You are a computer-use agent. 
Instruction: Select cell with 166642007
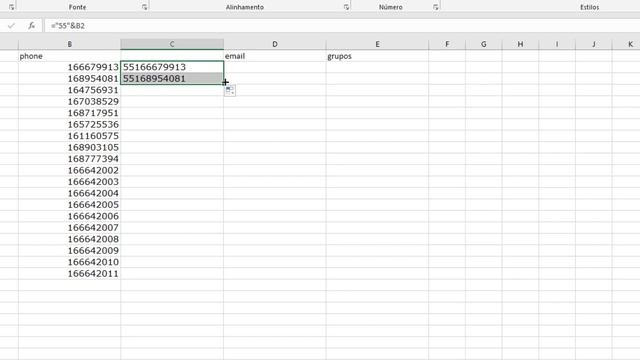[x=69, y=227]
